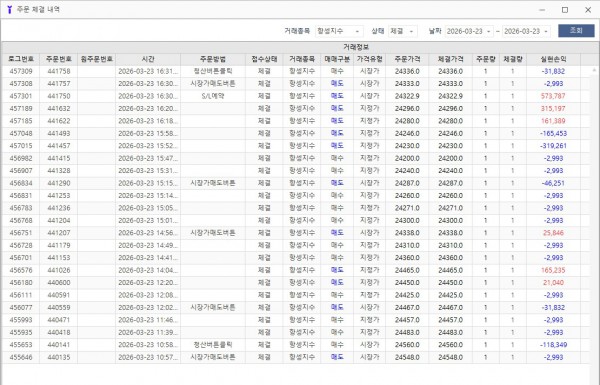This screenshot has width=600, height=385.
Task: Sort by 시간 column header
Action: [148, 59]
